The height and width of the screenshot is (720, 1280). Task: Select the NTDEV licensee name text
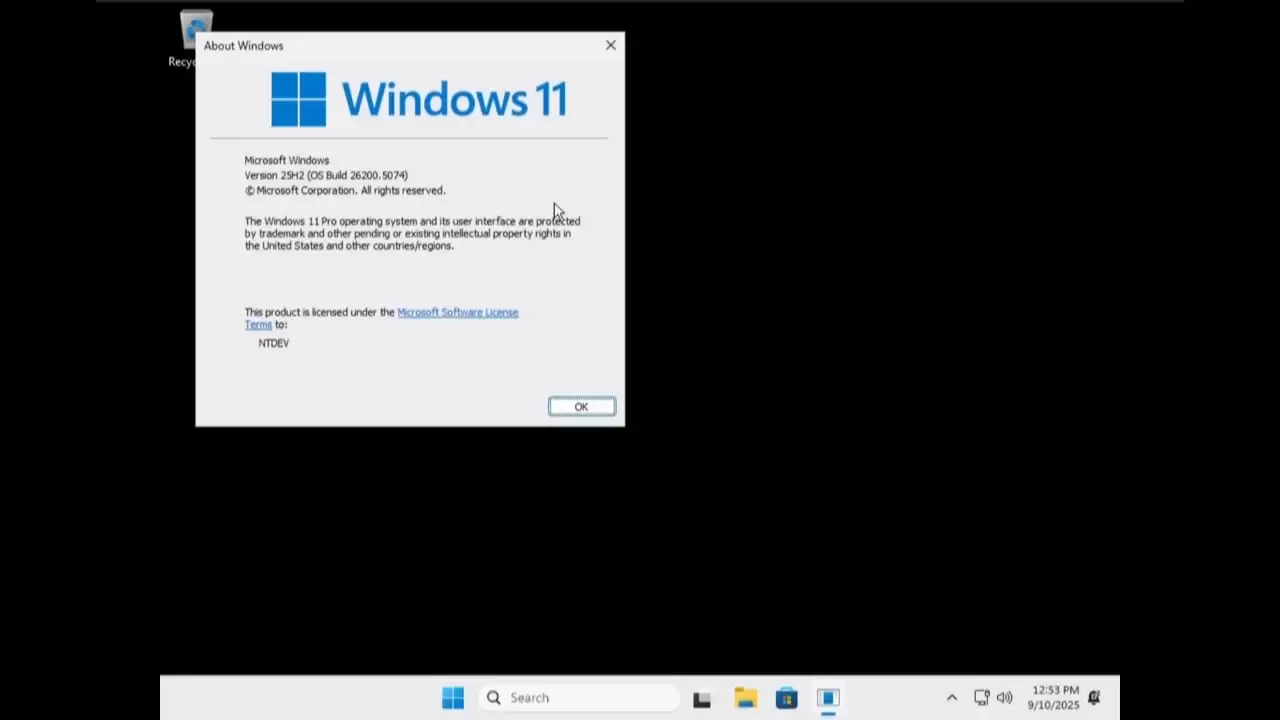click(273, 343)
